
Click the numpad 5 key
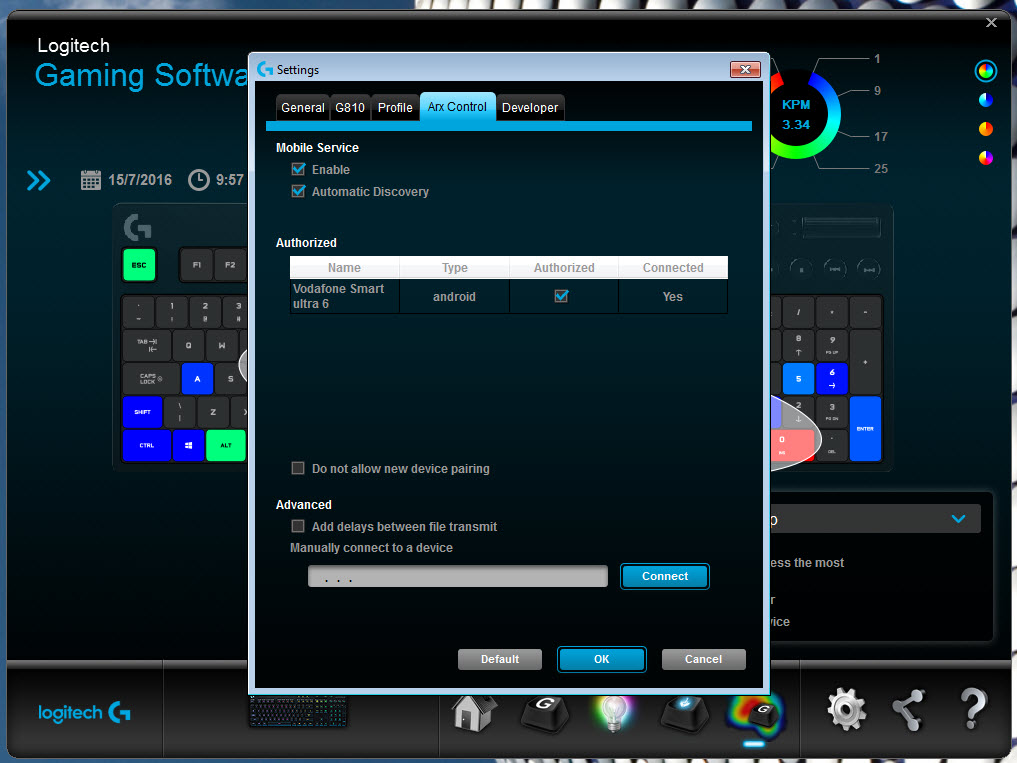coord(798,378)
